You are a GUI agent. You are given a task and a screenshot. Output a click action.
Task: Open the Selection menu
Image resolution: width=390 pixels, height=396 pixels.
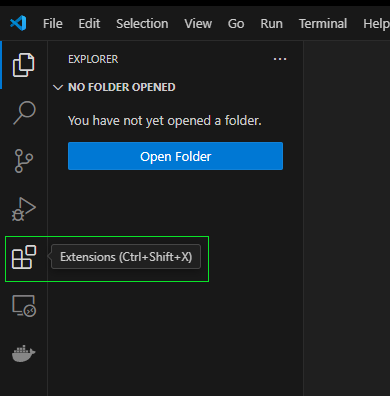click(x=142, y=24)
